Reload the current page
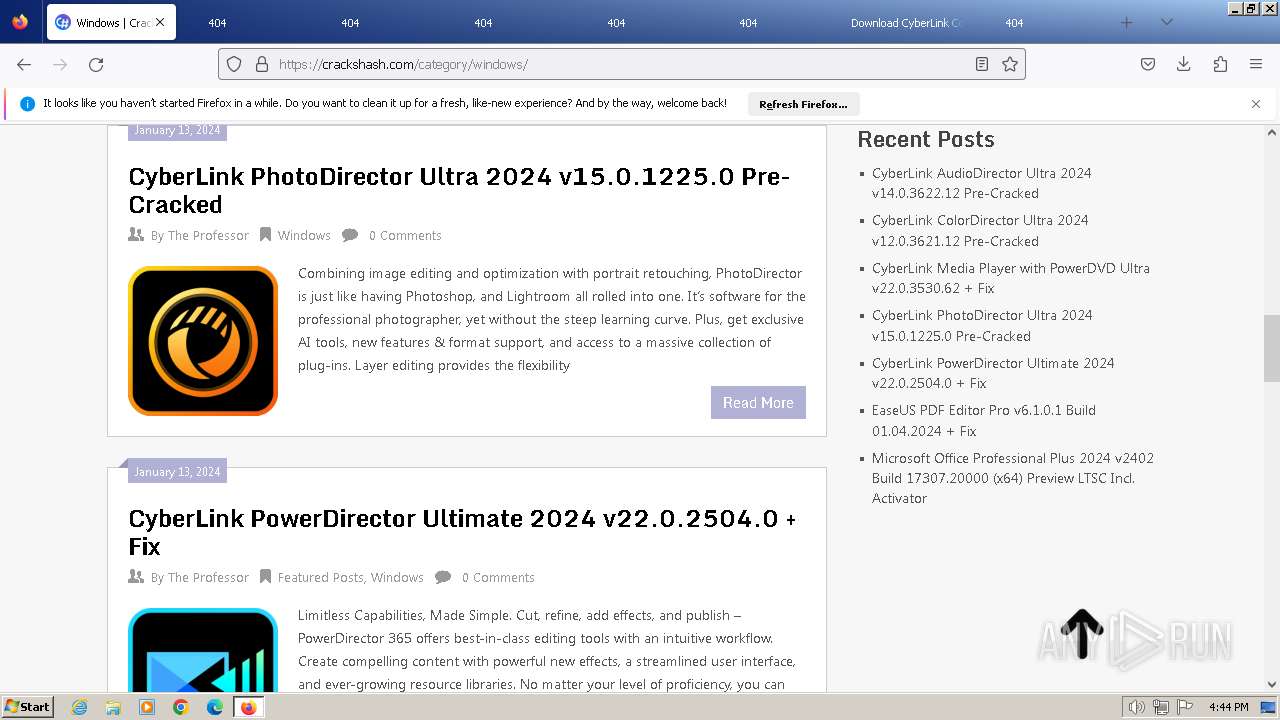Screen dimensions: 1280x720 (x=96, y=64)
